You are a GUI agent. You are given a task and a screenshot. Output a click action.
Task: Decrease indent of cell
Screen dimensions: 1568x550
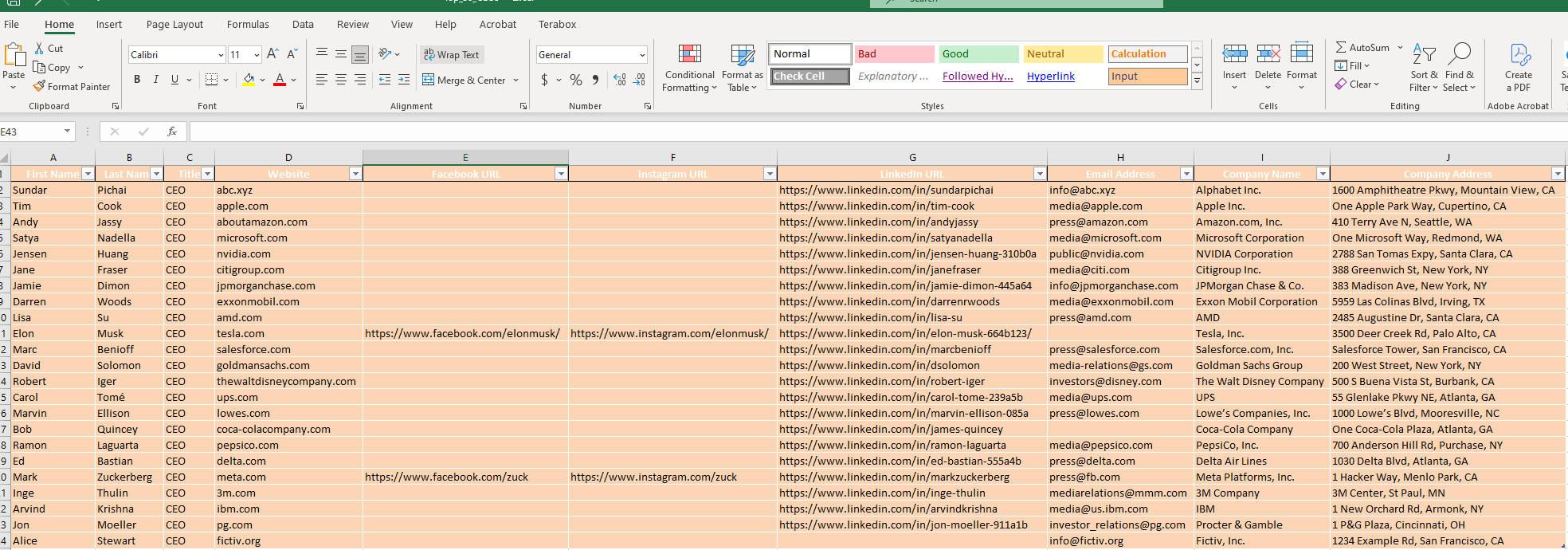coord(385,80)
